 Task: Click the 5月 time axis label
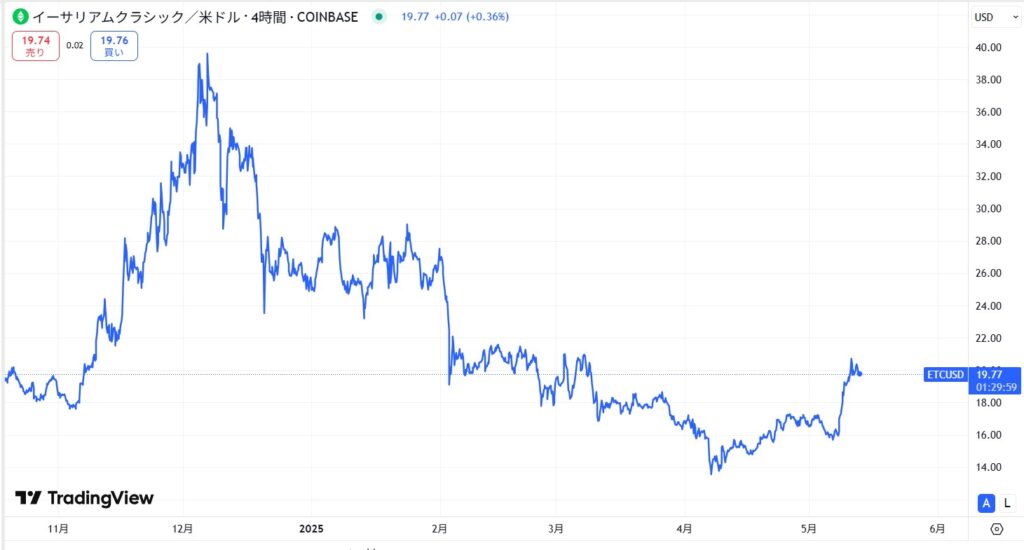click(x=810, y=528)
